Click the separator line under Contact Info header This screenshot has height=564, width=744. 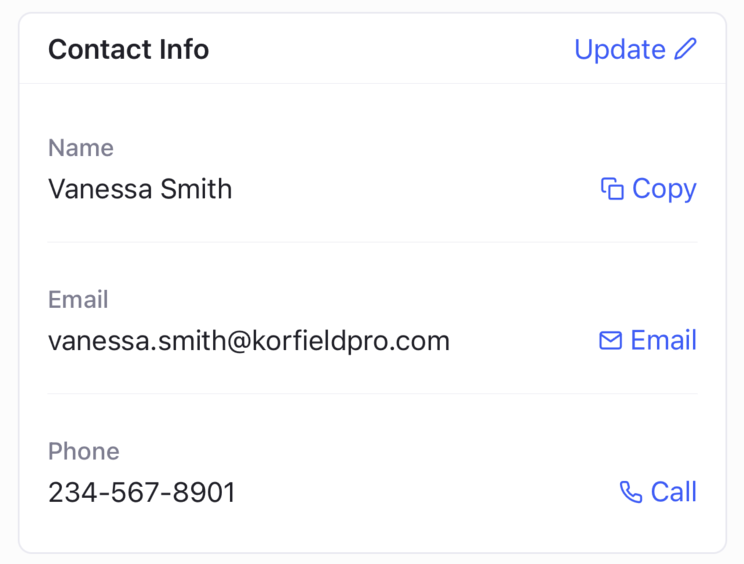[x=372, y=84]
